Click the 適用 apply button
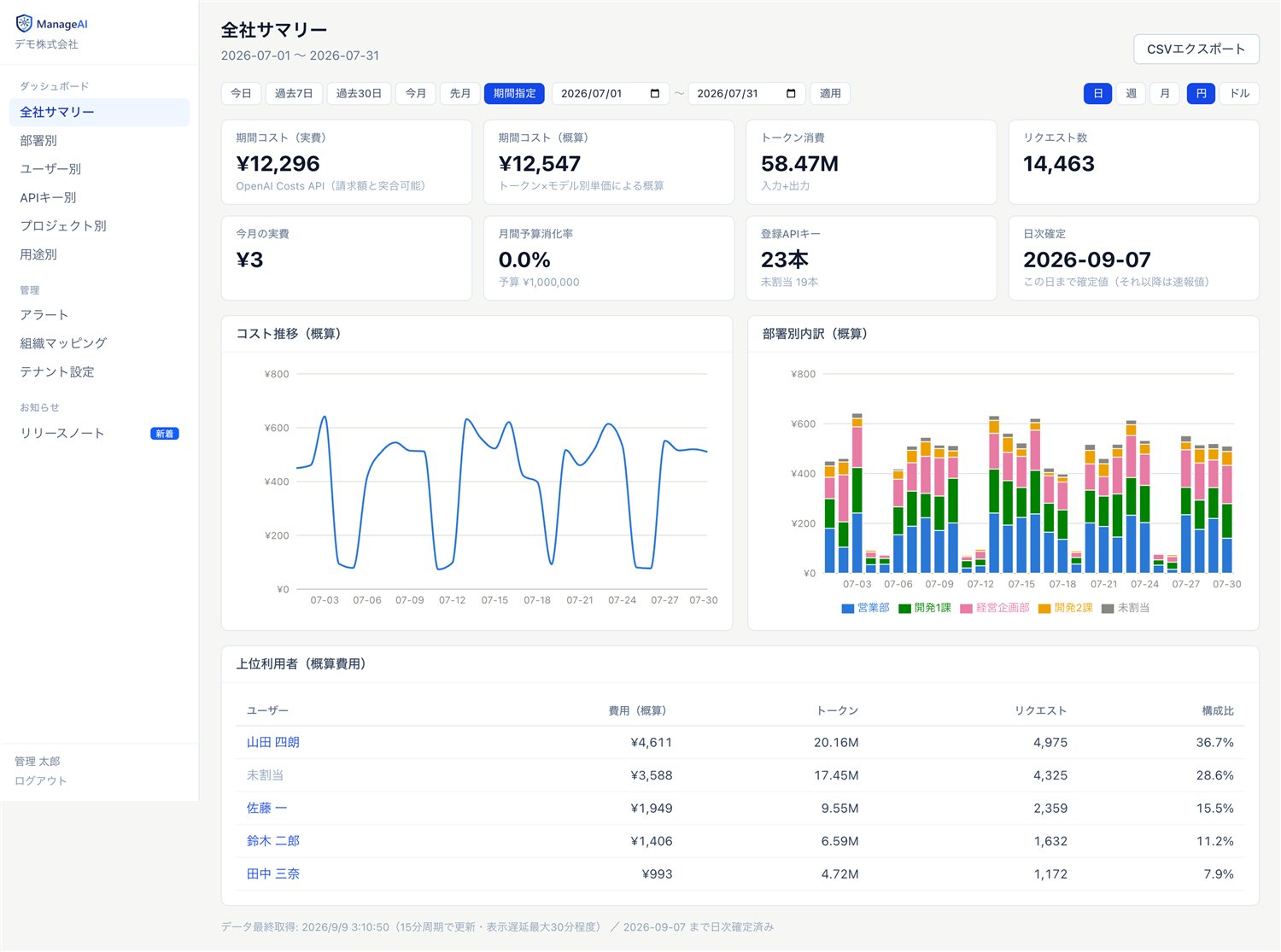The width and height of the screenshot is (1281, 952). tap(830, 94)
